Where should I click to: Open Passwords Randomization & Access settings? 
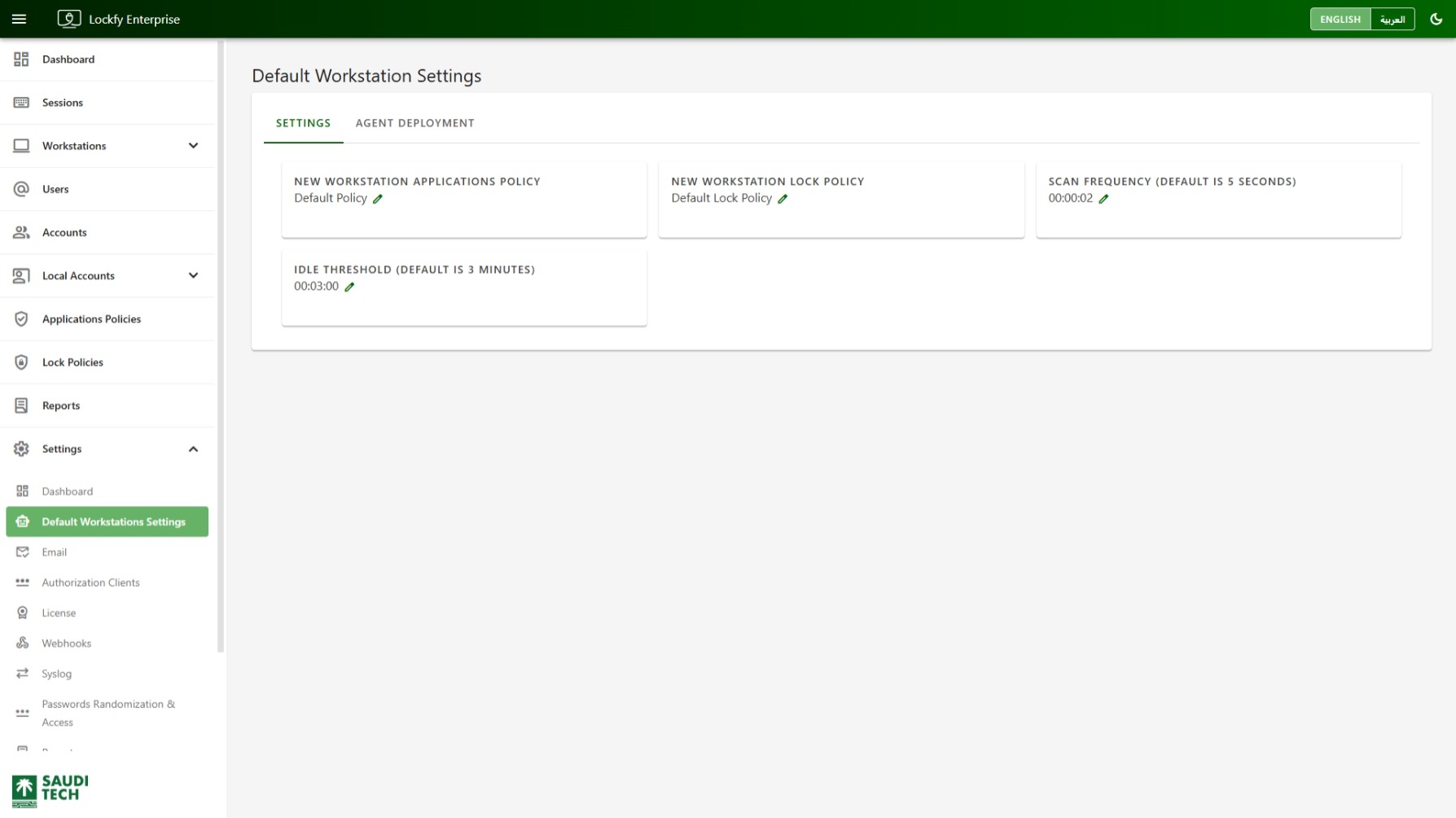point(107,713)
